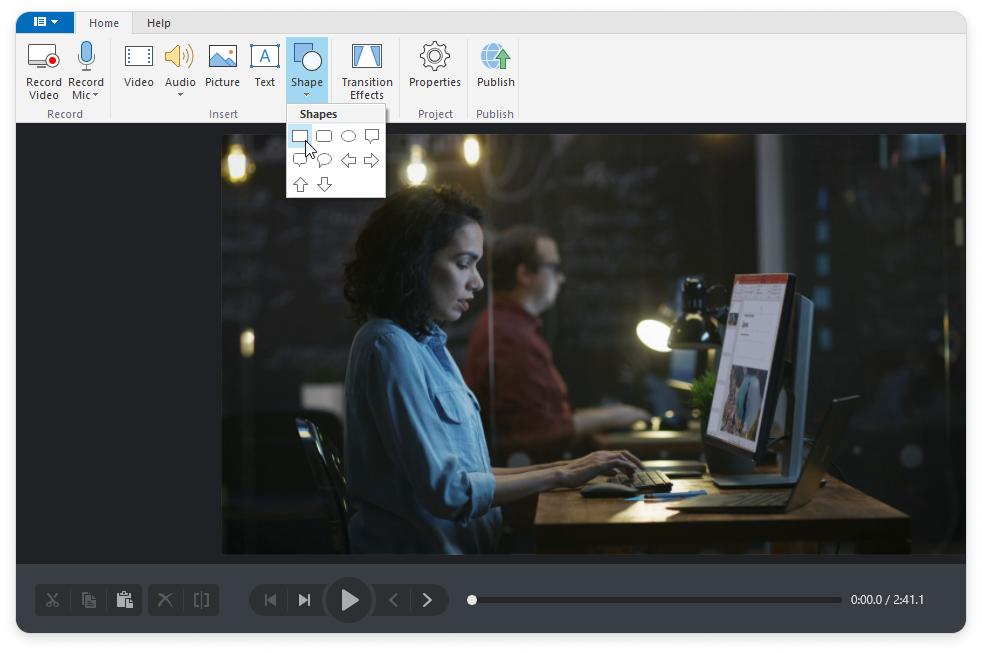
Task: Open project Properties gear
Action: point(435,57)
